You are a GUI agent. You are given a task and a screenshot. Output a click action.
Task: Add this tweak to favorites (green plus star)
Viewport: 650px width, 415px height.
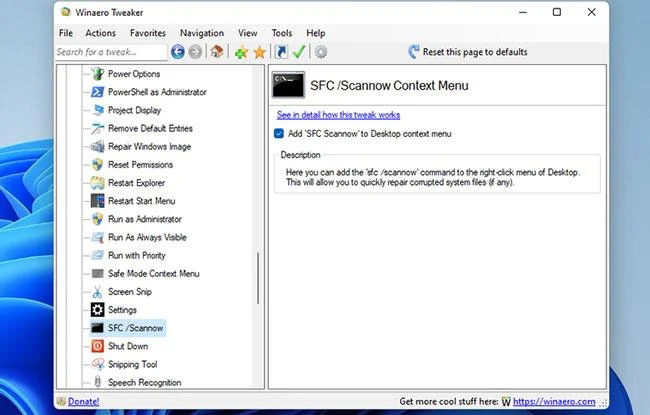(x=241, y=52)
